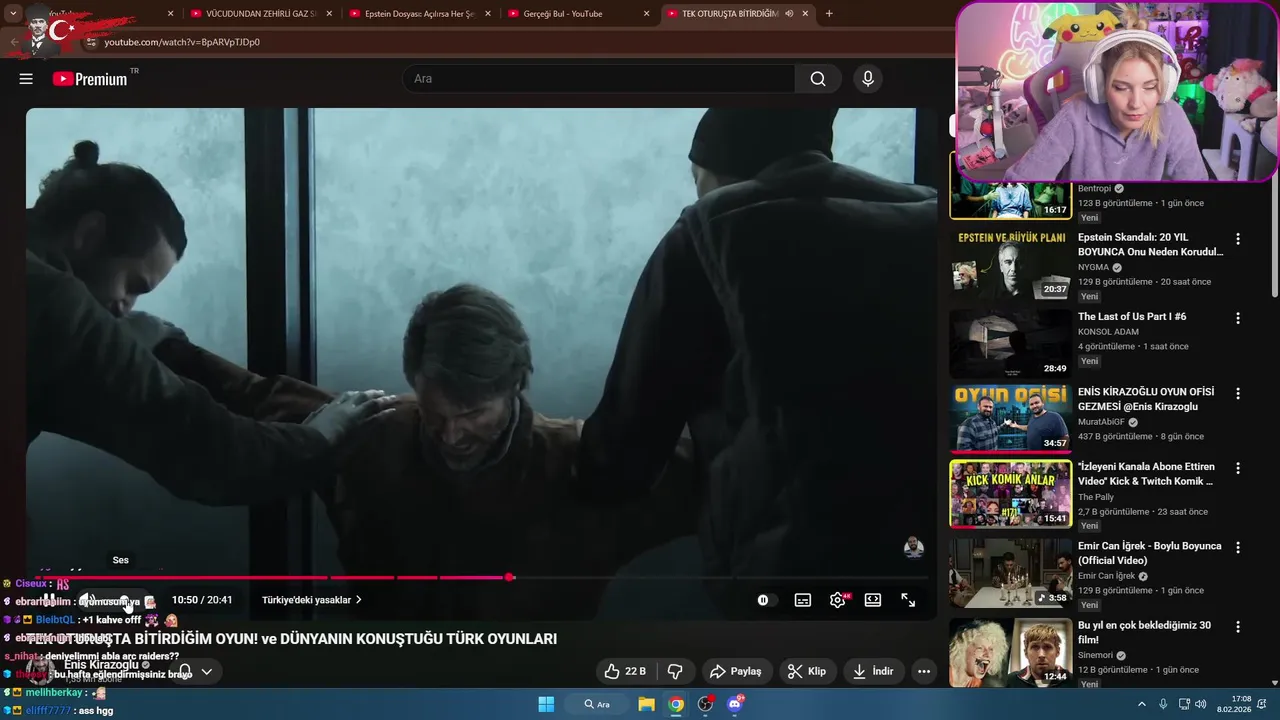
Task: Focus the Ara search field
Action: pos(598,79)
